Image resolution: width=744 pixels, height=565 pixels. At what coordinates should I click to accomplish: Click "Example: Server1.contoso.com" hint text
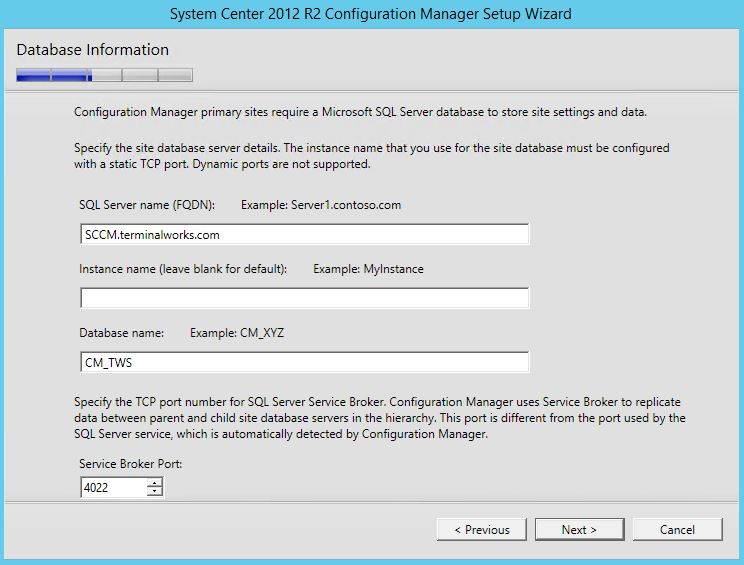[321, 205]
